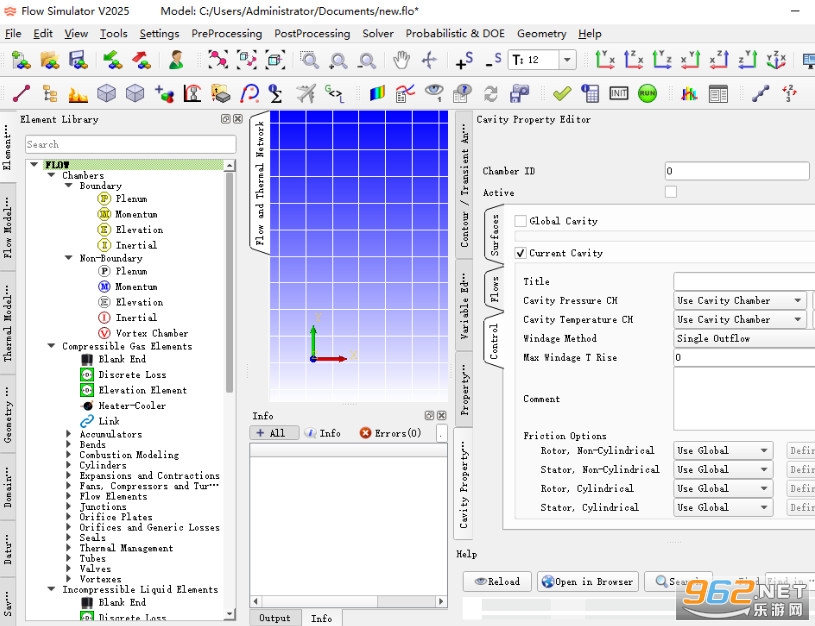Click the Chamber ID input field
The height and width of the screenshot is (626, 815).
coord(737,171)
